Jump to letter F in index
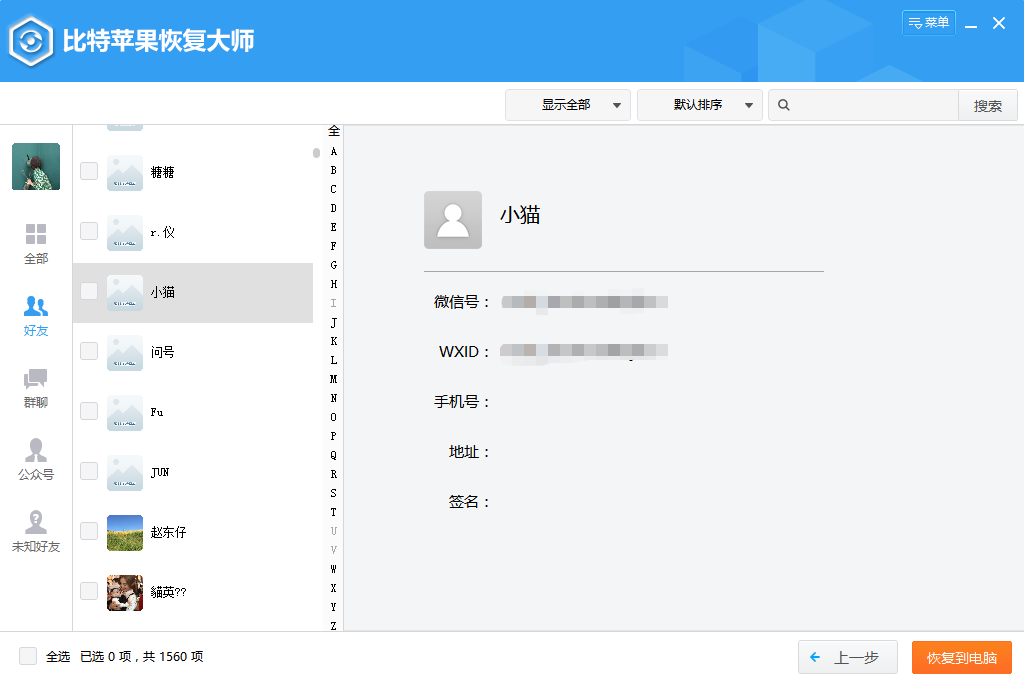 coord(334,246)
